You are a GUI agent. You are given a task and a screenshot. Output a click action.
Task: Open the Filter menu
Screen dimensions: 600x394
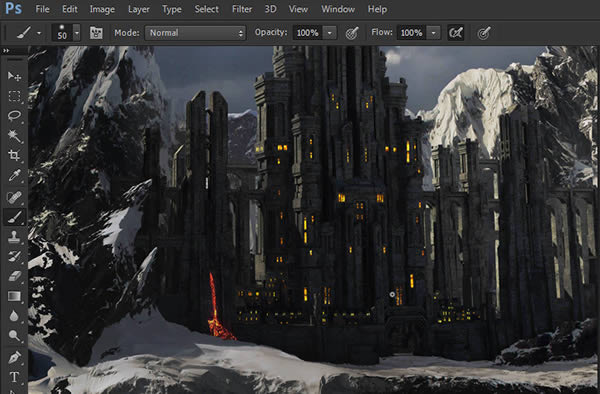[x=242, y=9]
